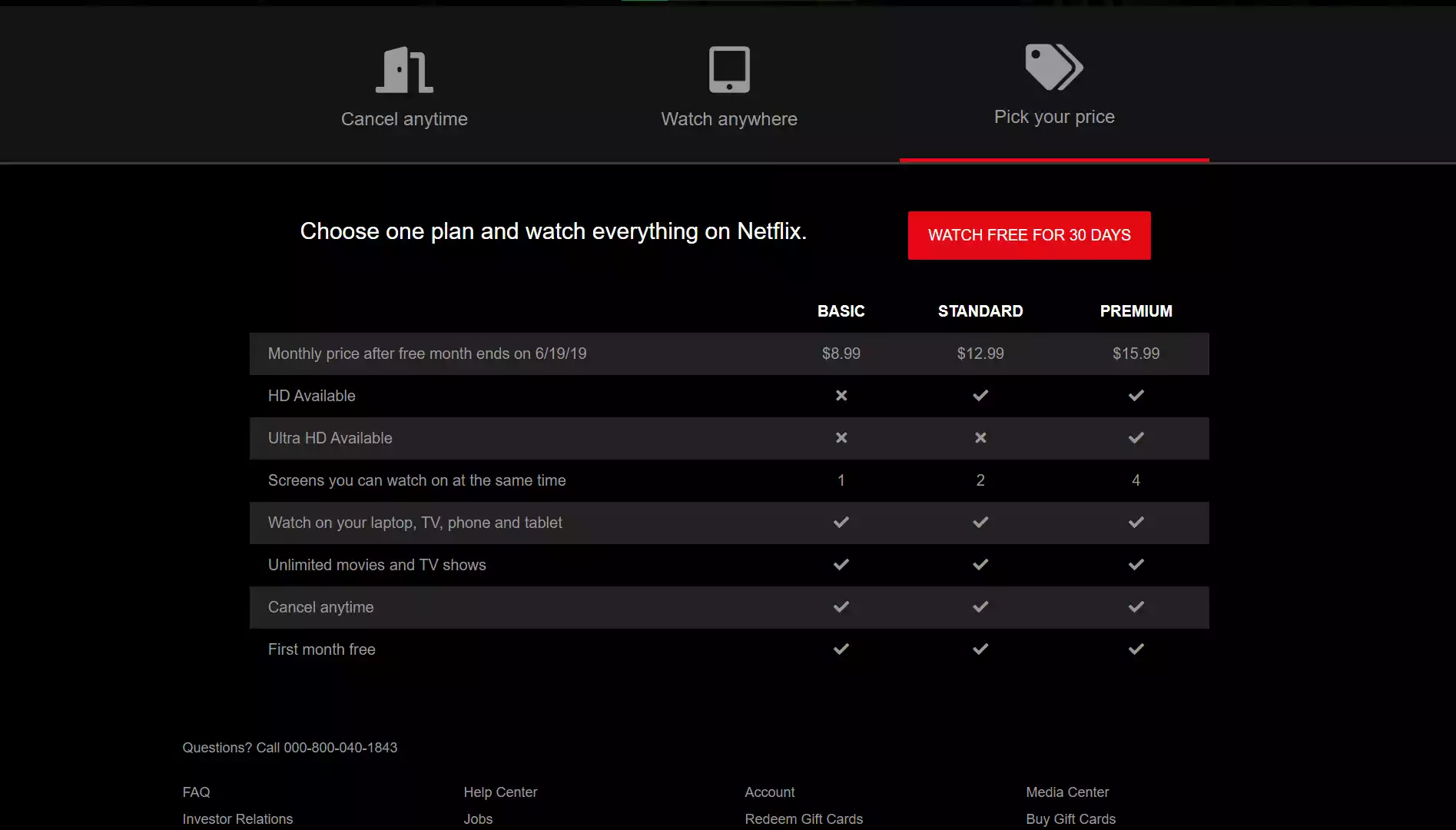Click Watch Free for 30 Days button
The image size is (1456, 830).
pos(1030,235)
